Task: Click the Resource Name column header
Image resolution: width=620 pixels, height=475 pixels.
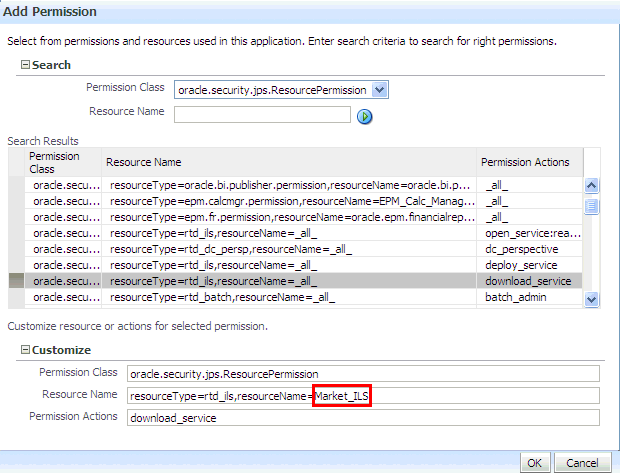Action: [x=144, y=162]
